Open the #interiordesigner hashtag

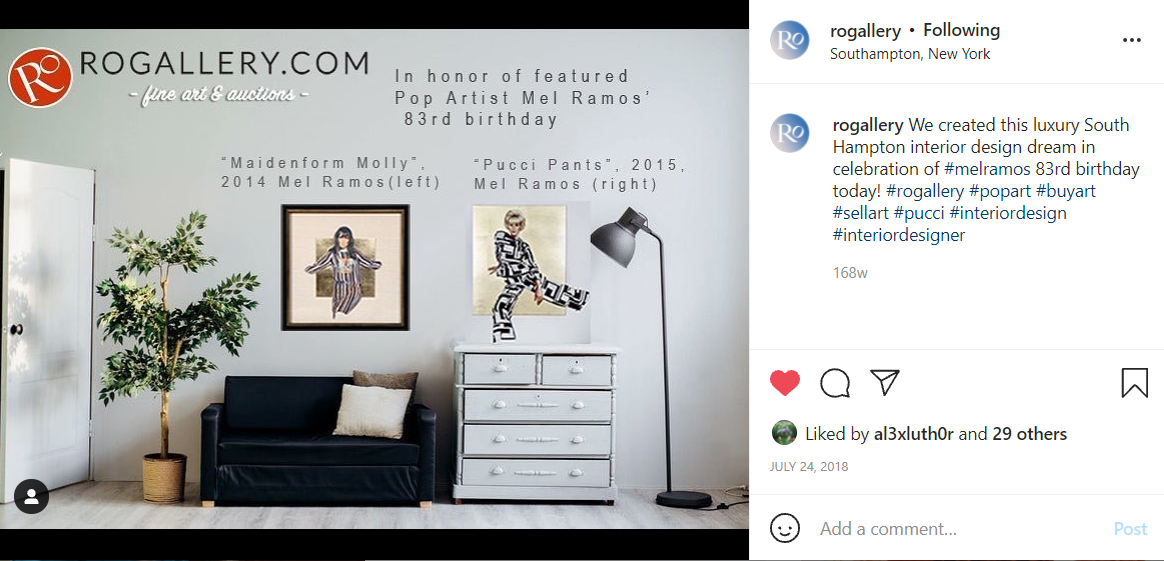(x=899, y=235)
